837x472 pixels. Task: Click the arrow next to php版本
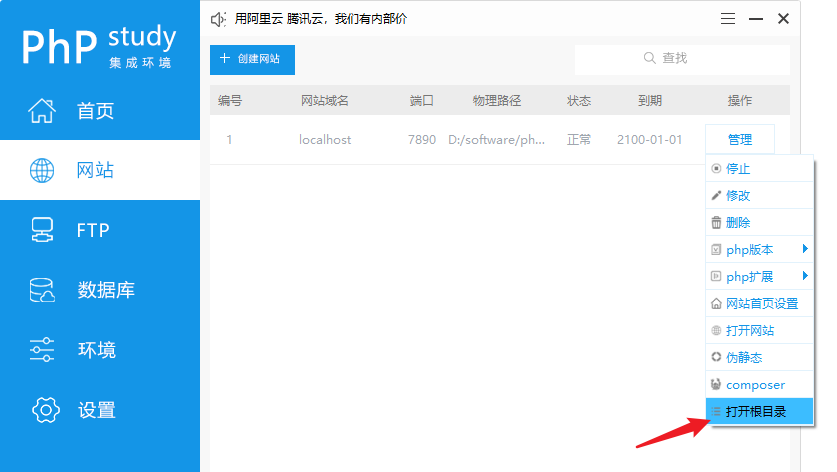pyautogui.click(x=805, y=248)
